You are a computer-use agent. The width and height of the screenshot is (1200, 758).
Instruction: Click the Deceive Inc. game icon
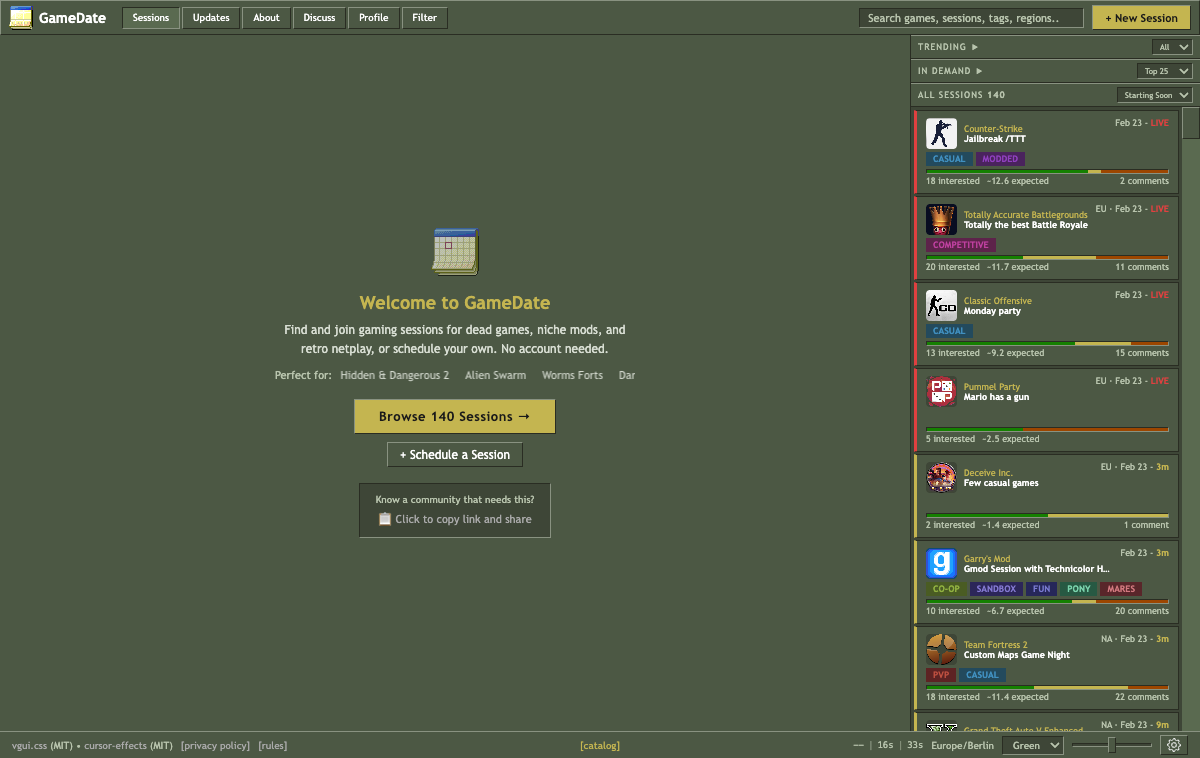pyautogui.click(x=941, y=477)
